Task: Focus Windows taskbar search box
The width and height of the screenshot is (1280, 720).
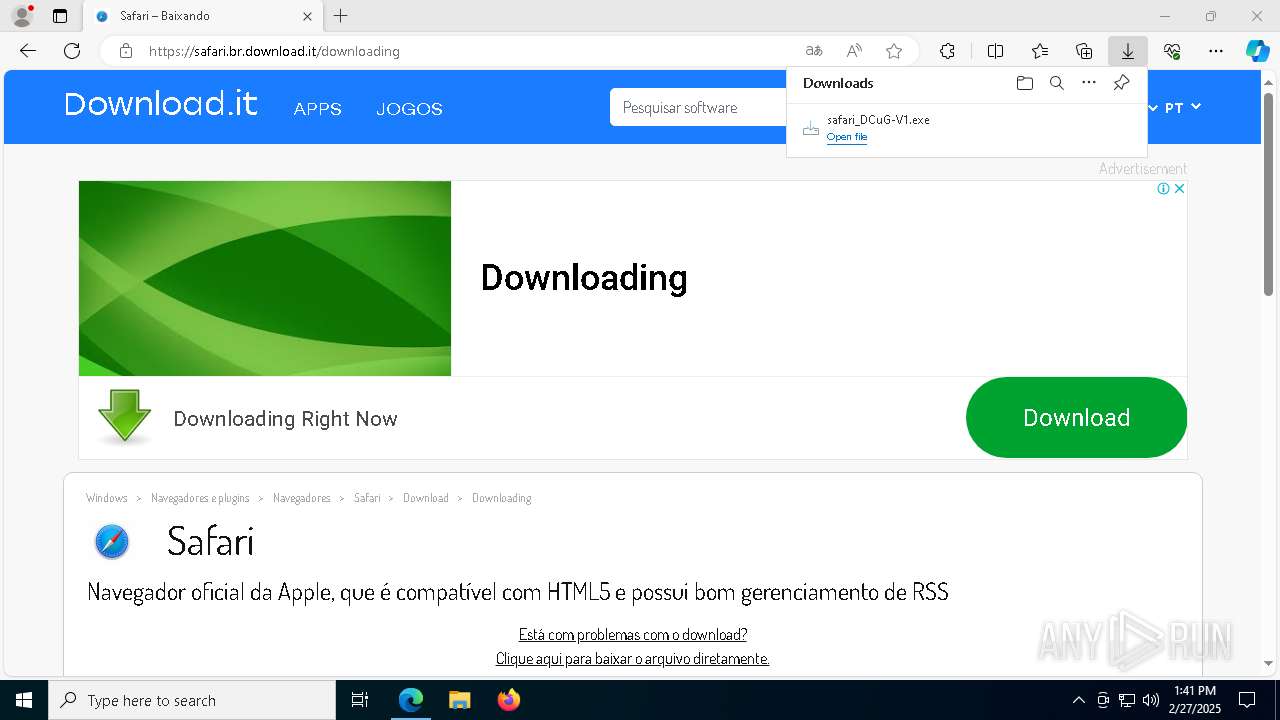Action: point(192,700)
